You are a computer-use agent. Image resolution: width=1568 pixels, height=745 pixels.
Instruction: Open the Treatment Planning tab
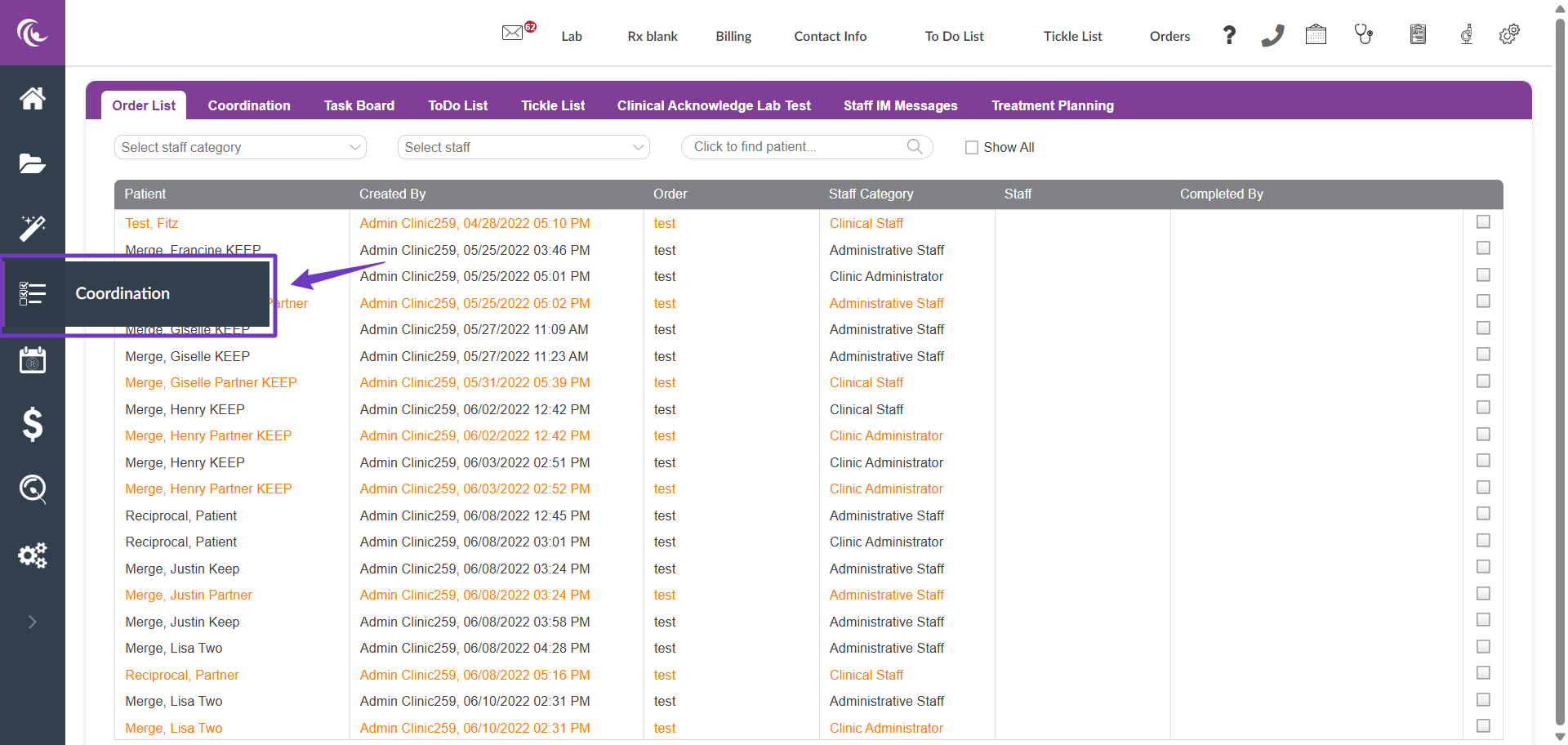pyautogui.click(x=1052, y=105)
